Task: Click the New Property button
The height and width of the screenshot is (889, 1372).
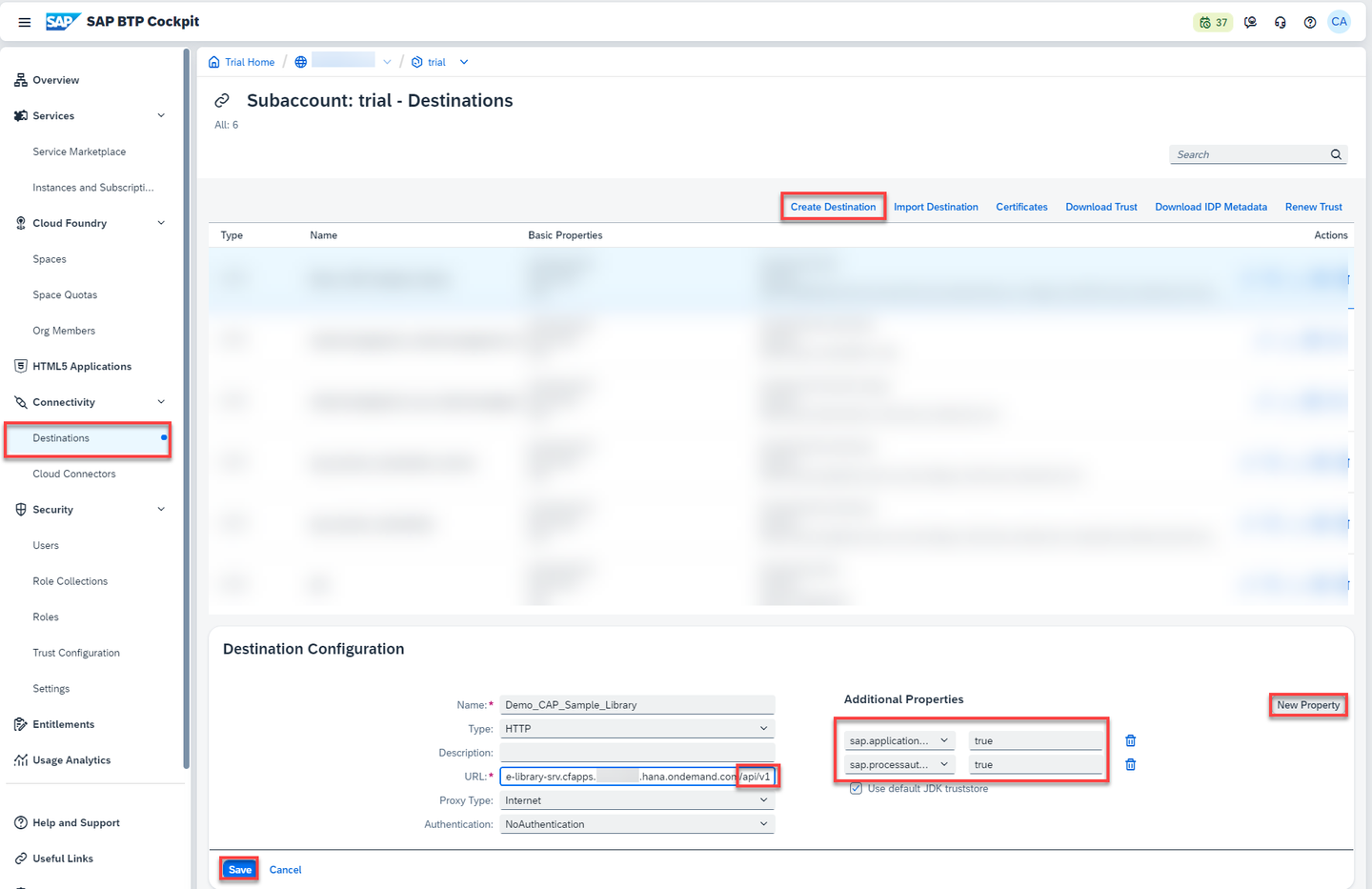Action: coord(1308,705)
